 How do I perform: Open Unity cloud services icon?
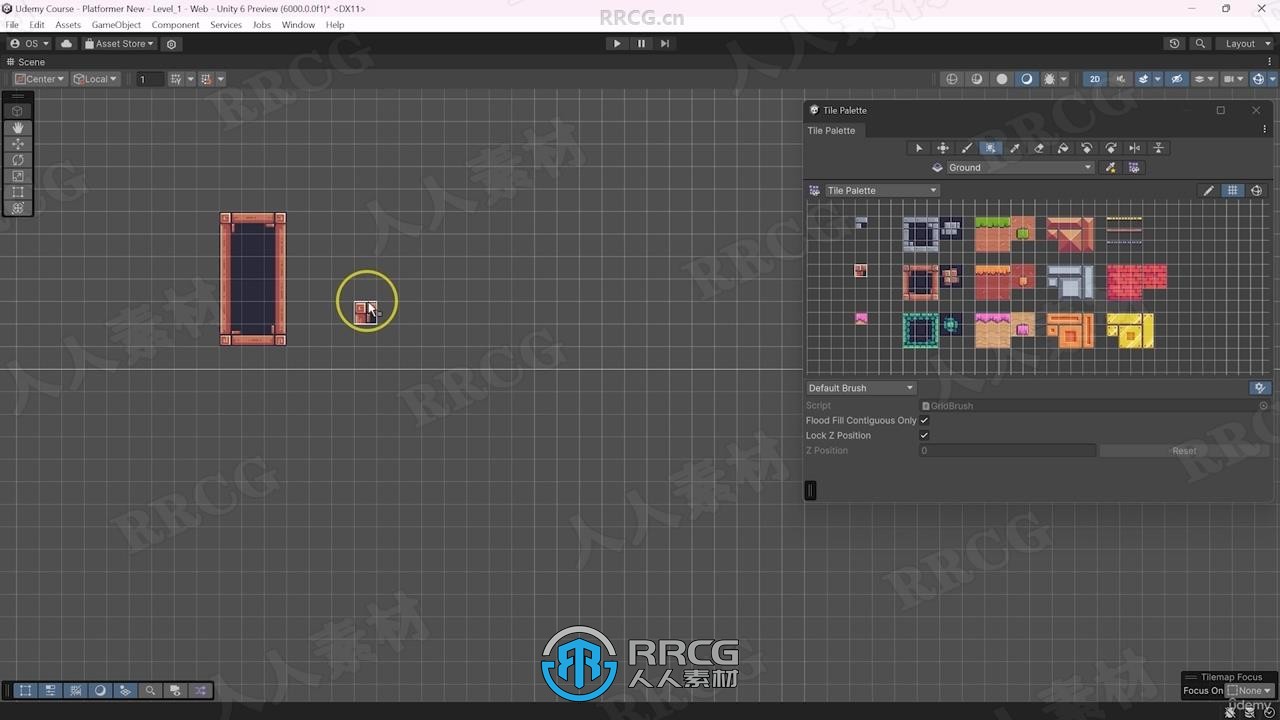tap(66, 44)
